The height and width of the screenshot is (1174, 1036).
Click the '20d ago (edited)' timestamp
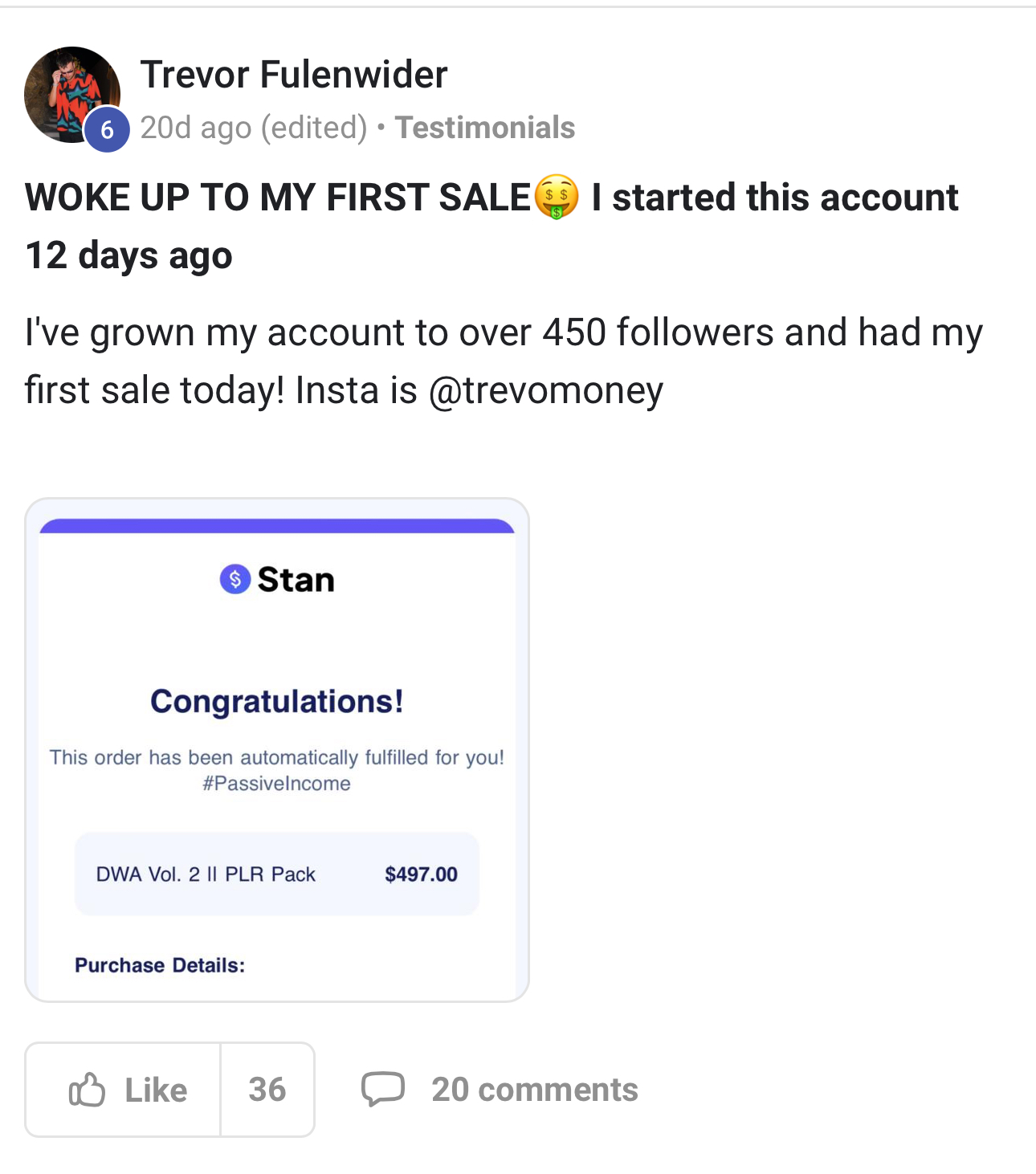tap(253, 128)
